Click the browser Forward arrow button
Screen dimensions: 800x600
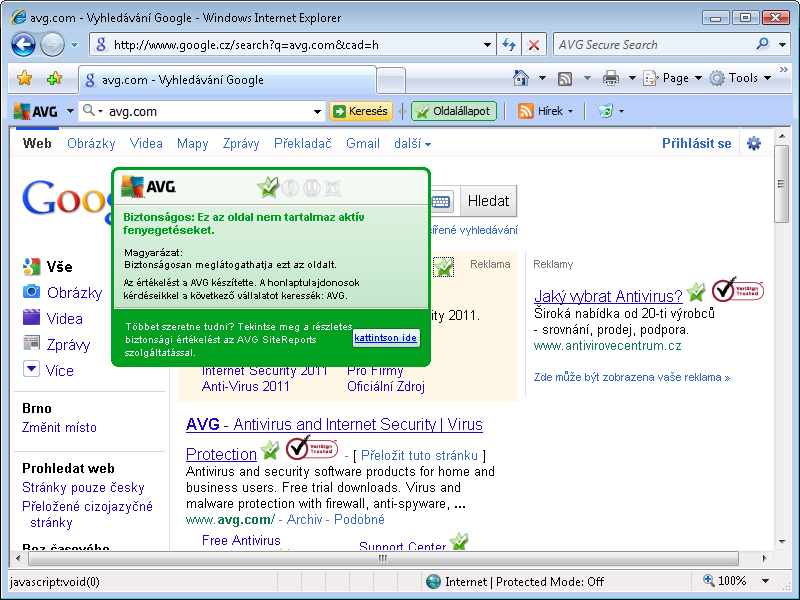(52, 45)
